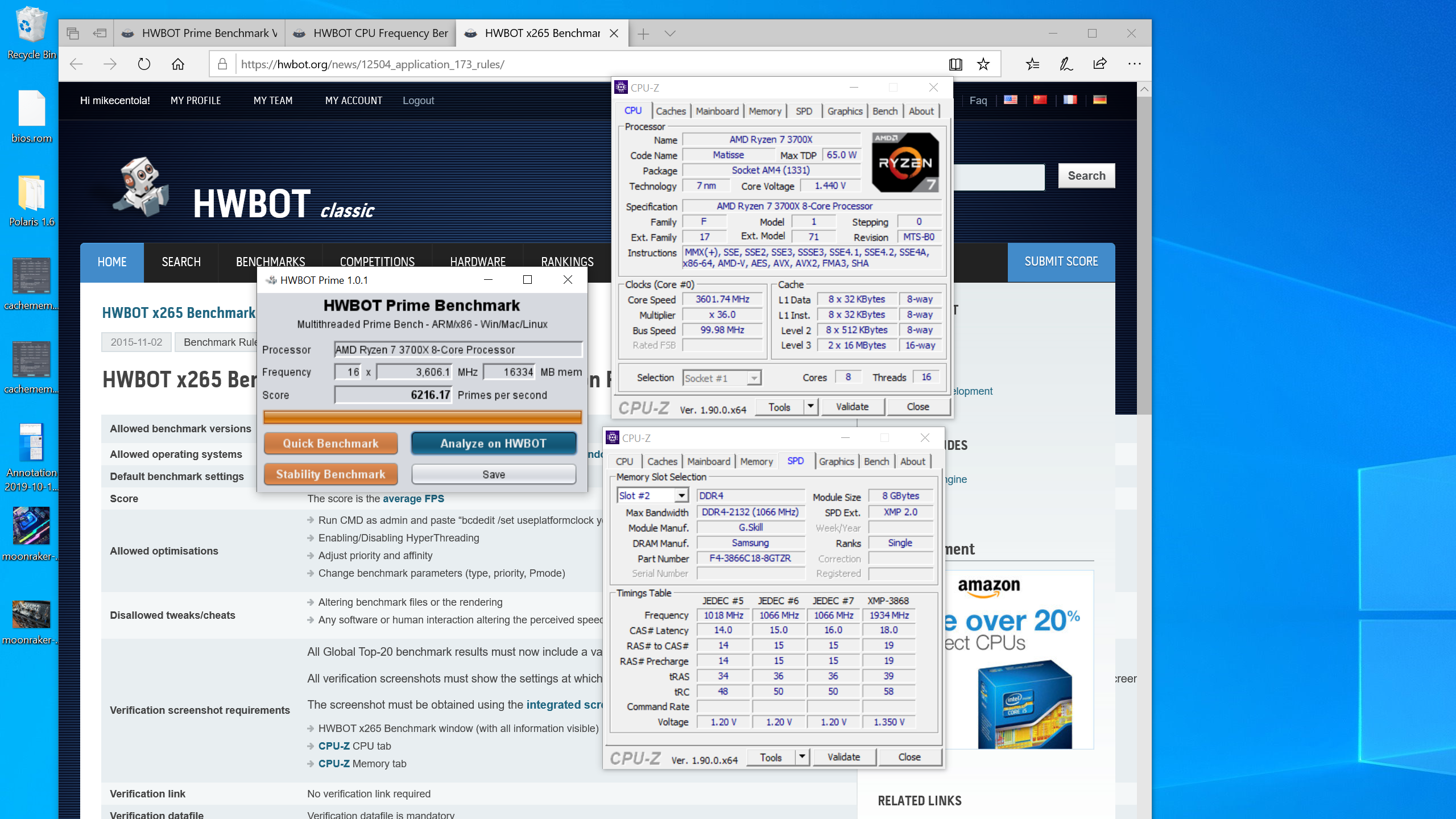Go to MY PROFILE page
This screenshot has height=819, width=1456.
(x=196, y=101)
